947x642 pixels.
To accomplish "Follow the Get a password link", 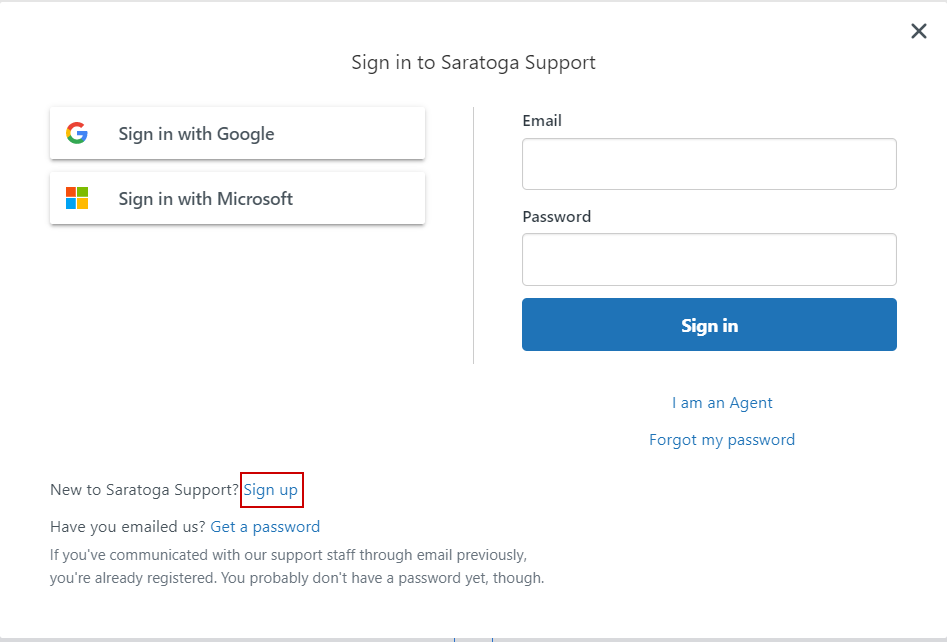I will pyautogui.click(x=265, y=527).
